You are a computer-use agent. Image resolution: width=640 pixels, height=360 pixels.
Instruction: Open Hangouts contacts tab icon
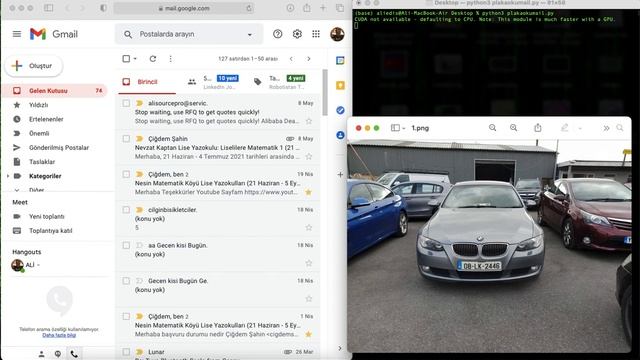coord(41,354)
